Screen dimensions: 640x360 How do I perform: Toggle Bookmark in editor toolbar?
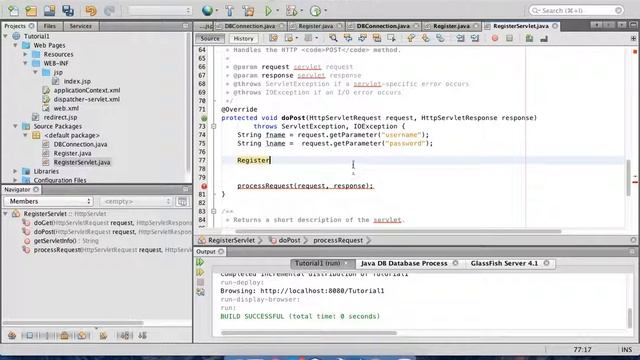pyautogui.click(x=440, y=38)
